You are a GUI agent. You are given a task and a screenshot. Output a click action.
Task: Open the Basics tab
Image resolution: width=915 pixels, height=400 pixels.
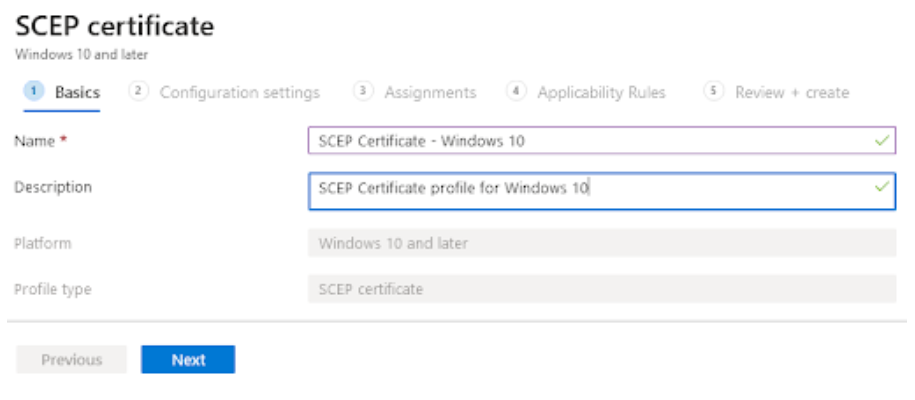78,92
